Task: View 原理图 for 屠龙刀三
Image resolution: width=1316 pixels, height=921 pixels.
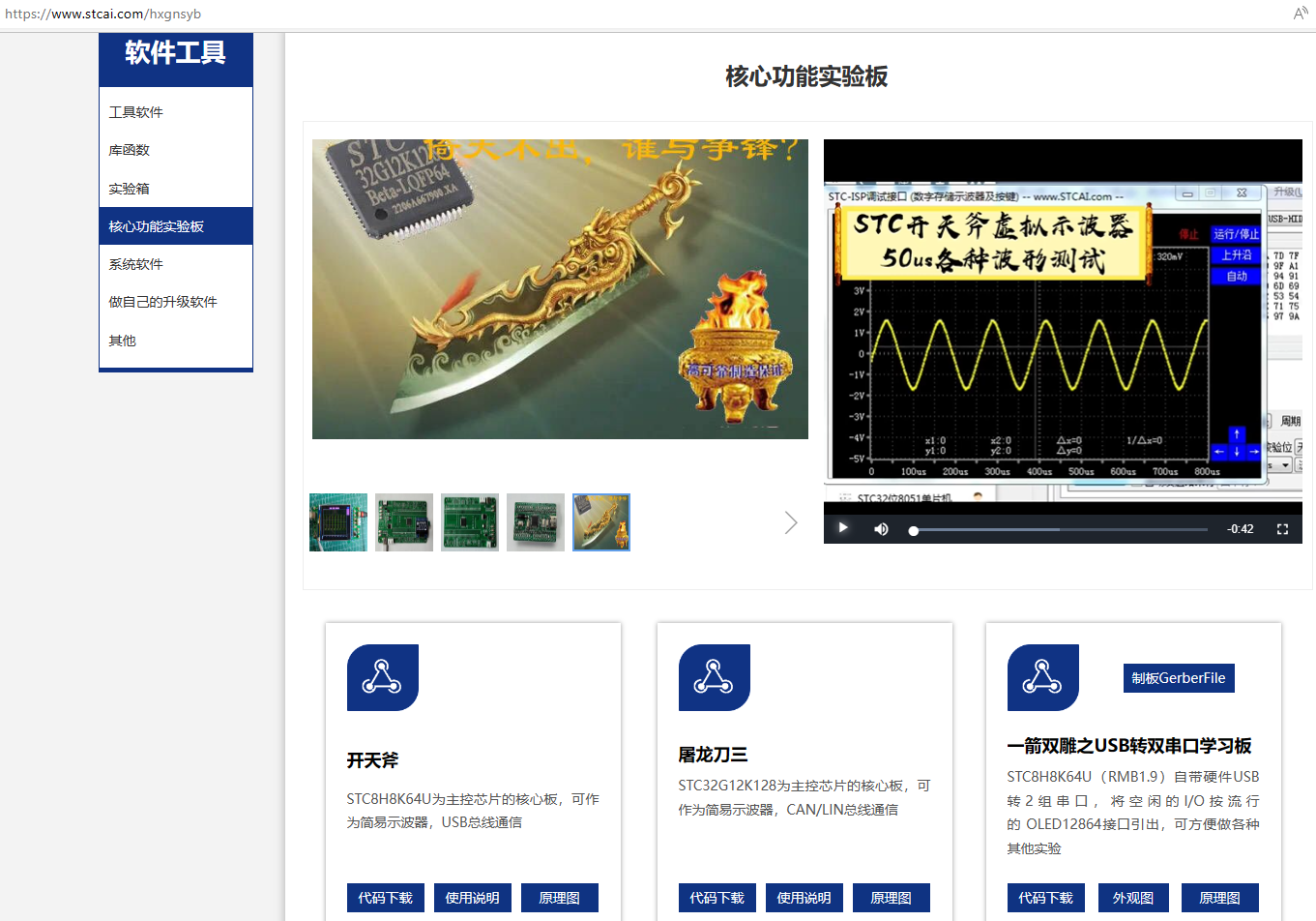Action: pos(892,898)
